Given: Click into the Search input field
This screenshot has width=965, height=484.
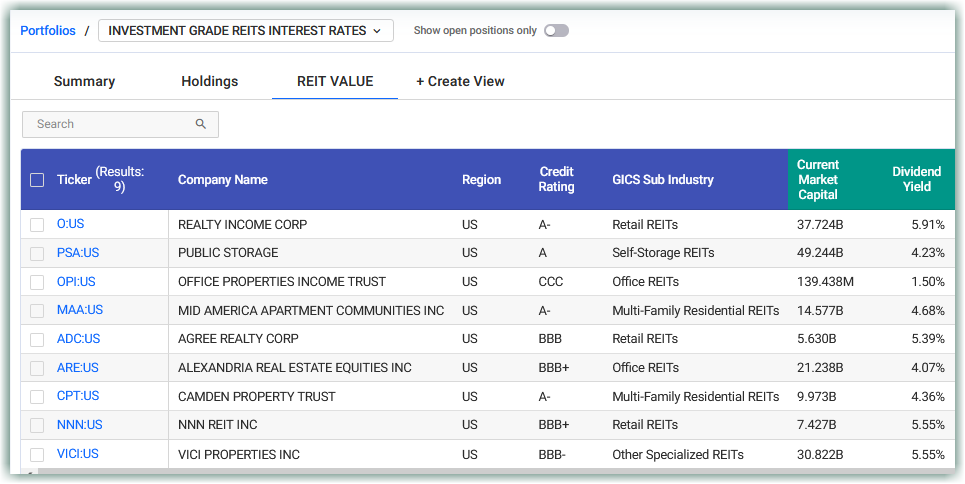Looking at the screenshot, I should (120, 124).
